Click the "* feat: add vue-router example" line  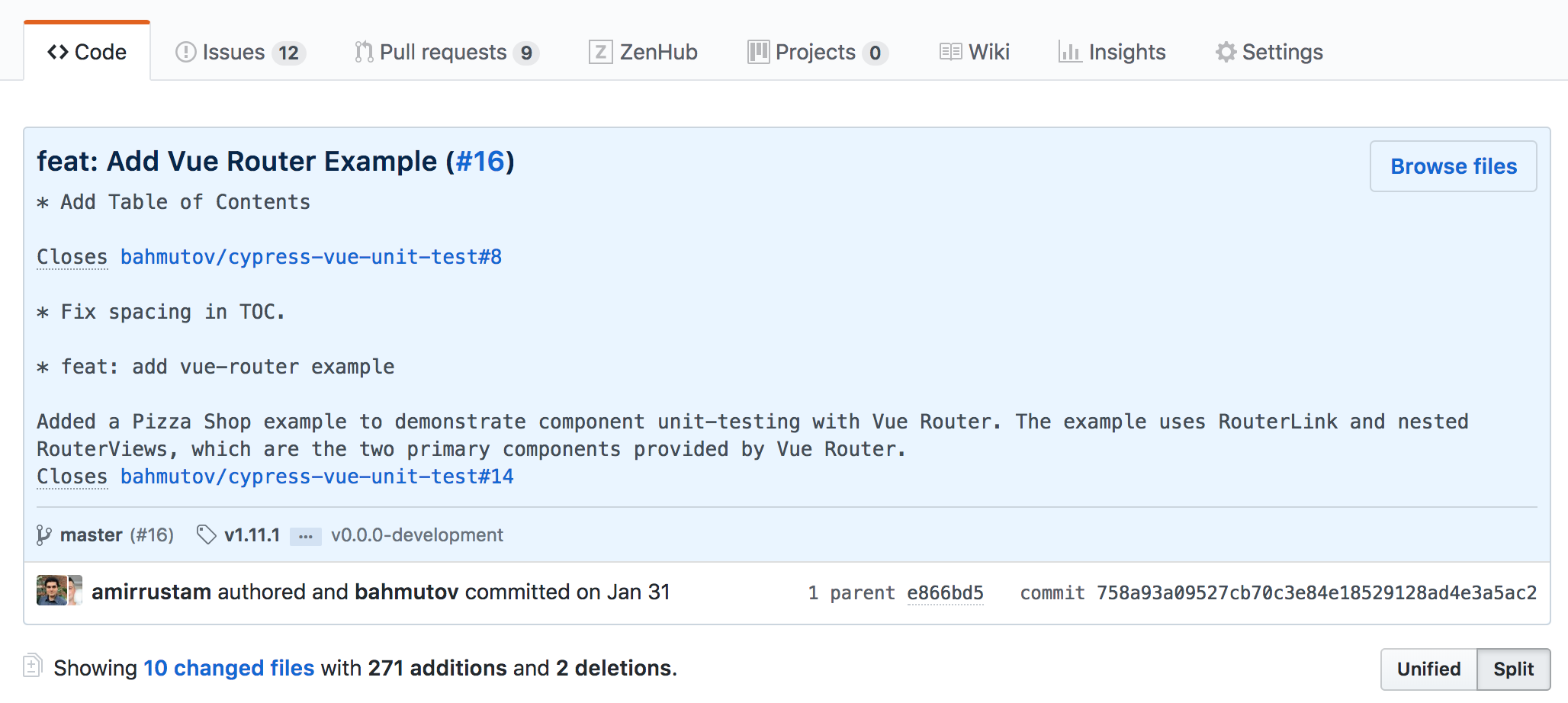click(x=216, y=367)
